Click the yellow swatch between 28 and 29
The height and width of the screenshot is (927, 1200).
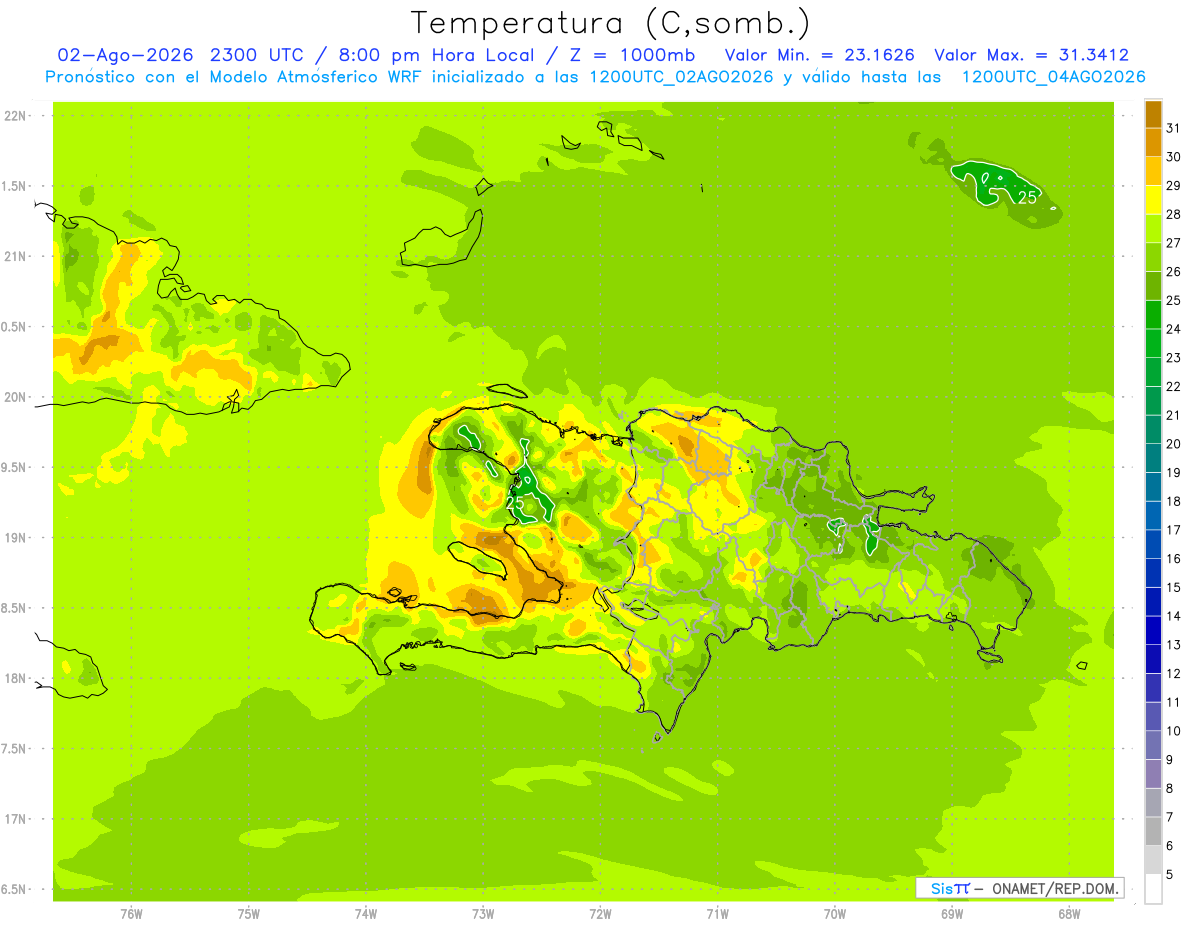pyautogui.click(x=1153, y=200)
